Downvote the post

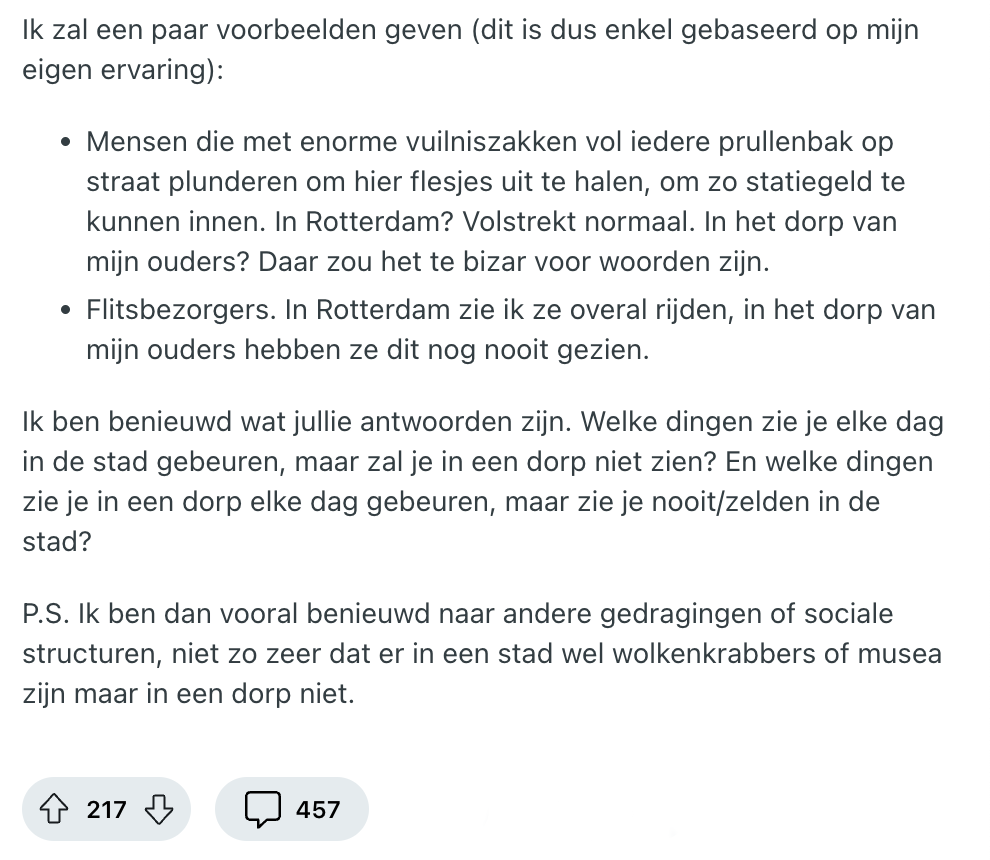coord(159,809)
